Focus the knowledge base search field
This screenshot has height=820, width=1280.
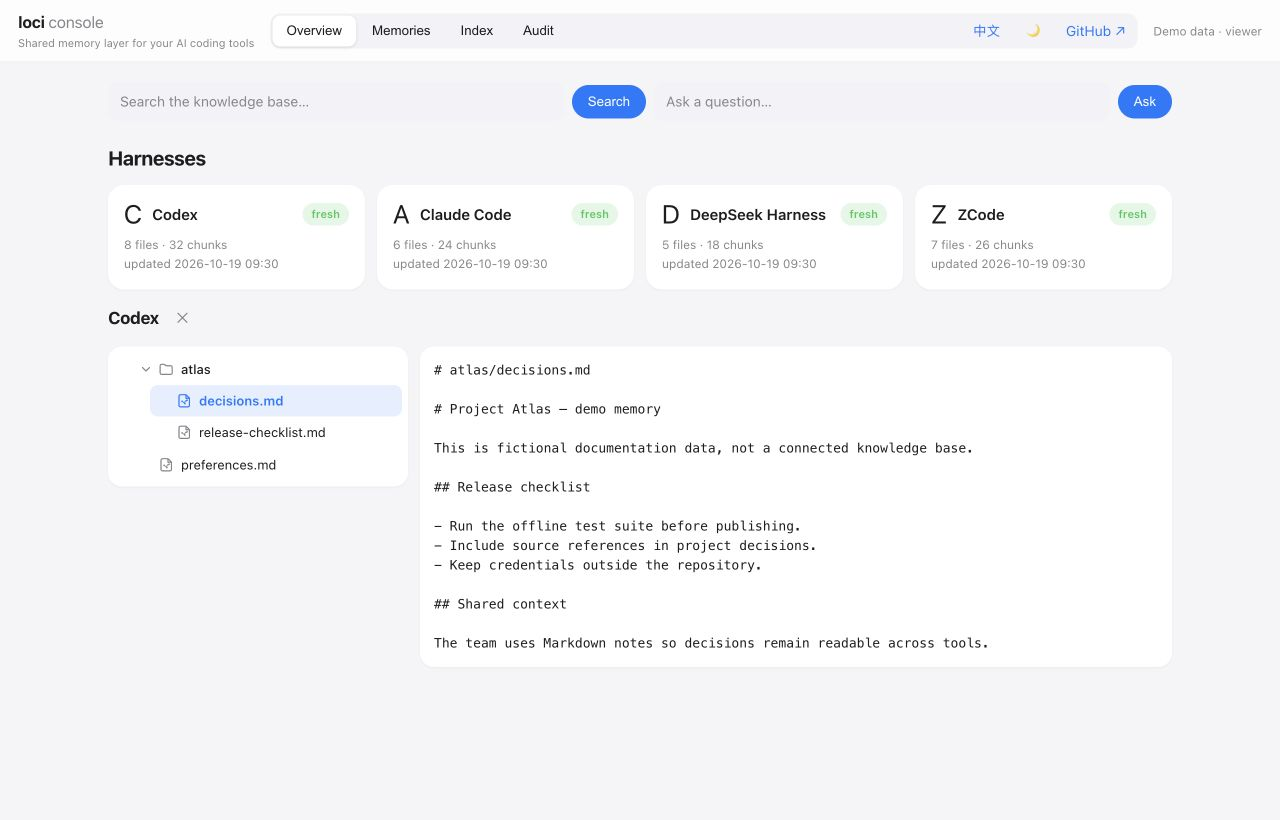tap(337, 102)
